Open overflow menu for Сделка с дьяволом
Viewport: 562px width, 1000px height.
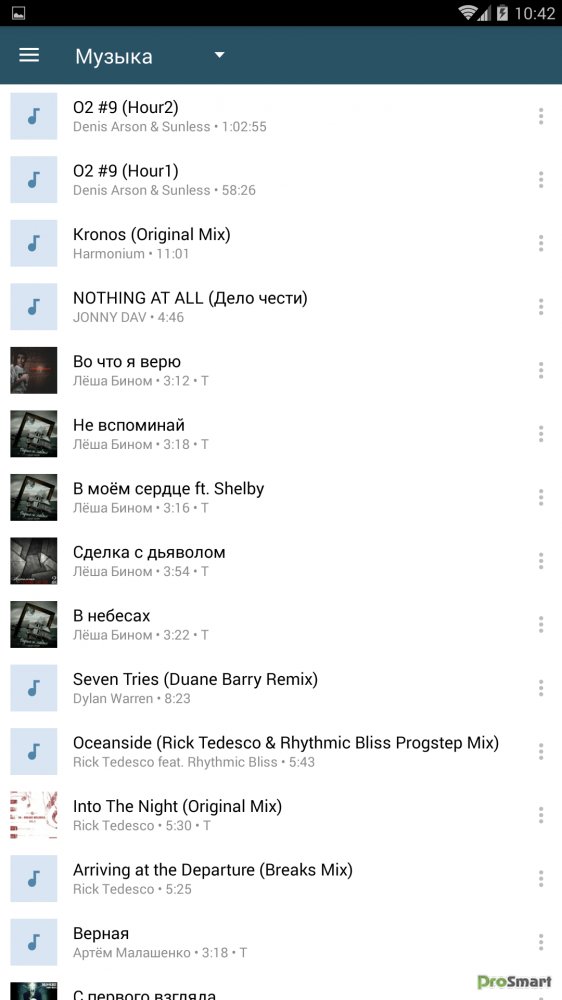click(x=540, y=561)
